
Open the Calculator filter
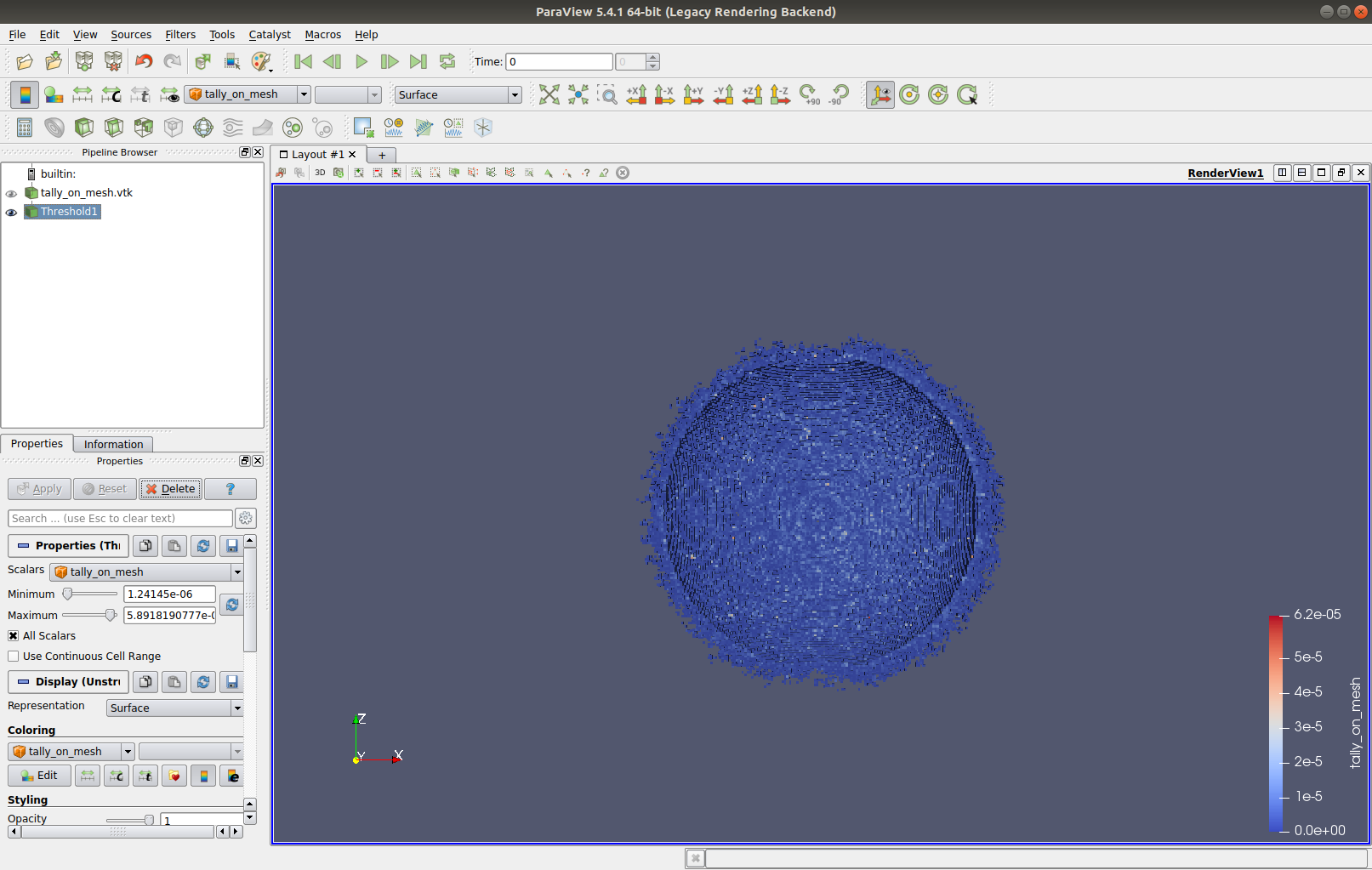[x=24, y=127]
